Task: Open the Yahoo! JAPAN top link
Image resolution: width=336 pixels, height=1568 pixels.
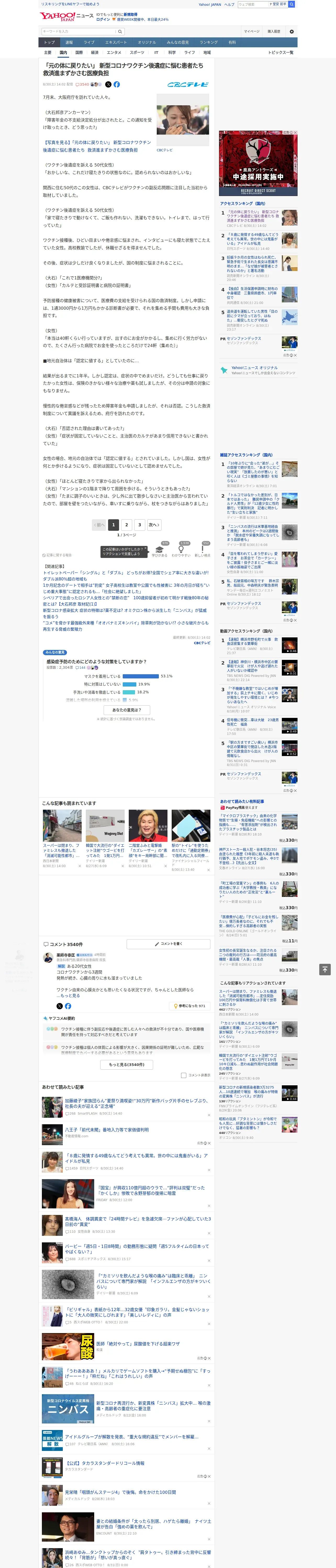Action: [210, 4]
